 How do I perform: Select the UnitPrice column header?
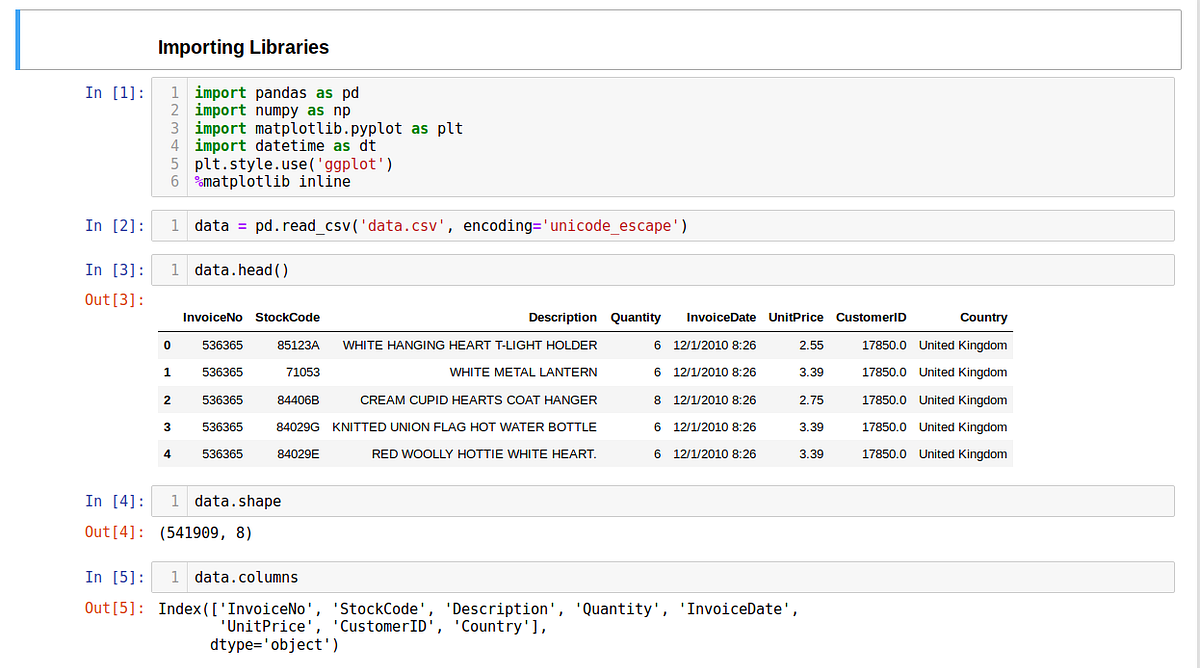(x=796, y=317)
